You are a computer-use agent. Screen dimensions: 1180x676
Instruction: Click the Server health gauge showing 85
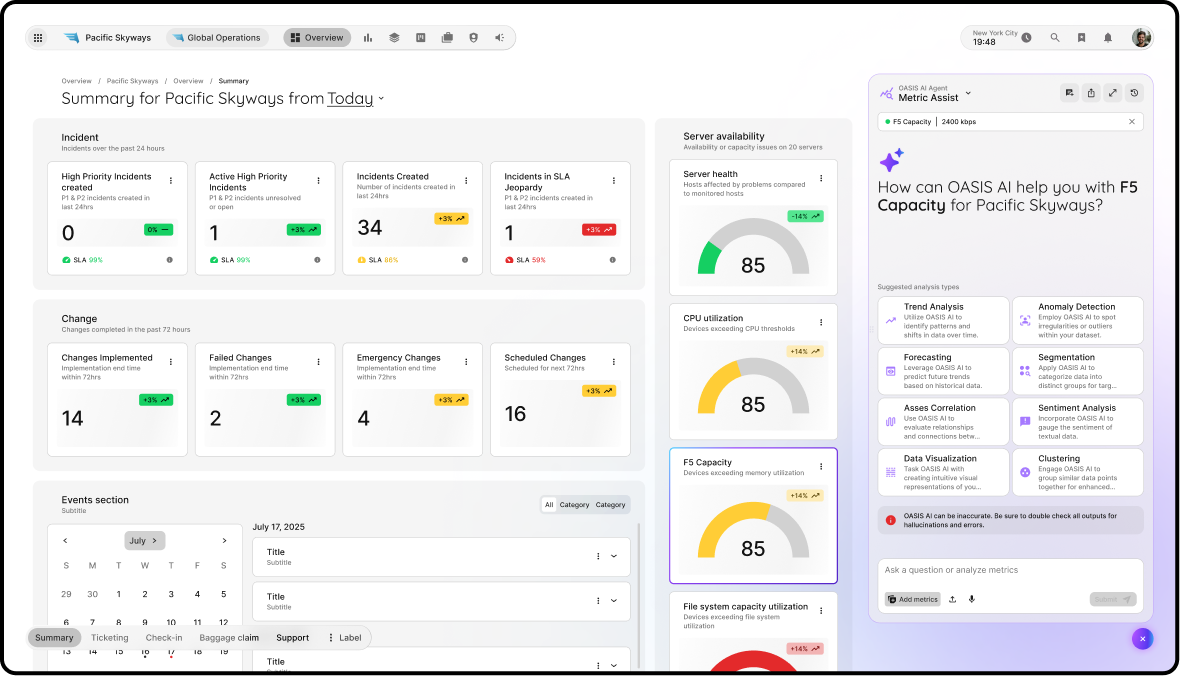point(753,248)
